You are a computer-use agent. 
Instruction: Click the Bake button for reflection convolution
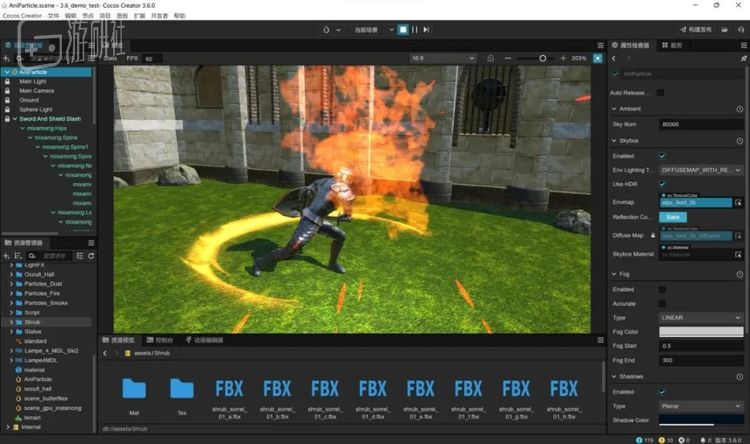(x=672, y=216)
